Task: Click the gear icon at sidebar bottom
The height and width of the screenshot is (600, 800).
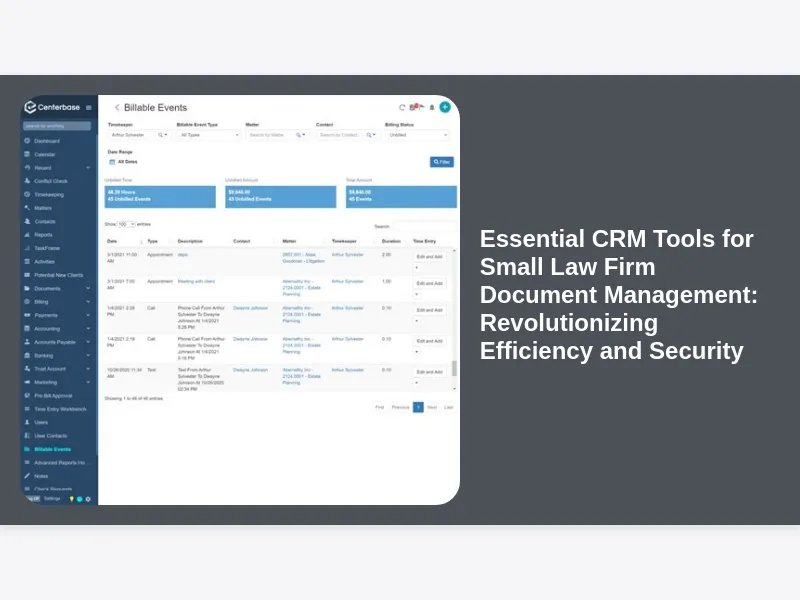Action: click(x=88, y=498)
